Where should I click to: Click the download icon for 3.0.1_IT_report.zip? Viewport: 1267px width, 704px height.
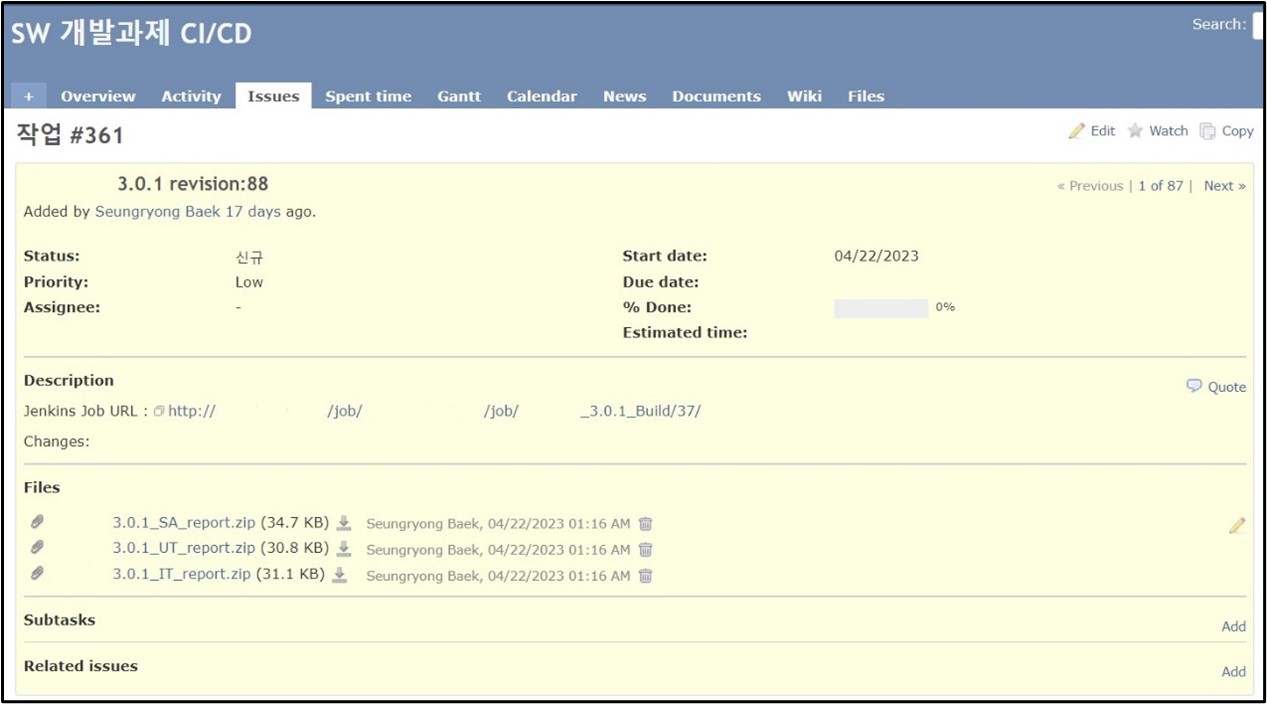click(x=339, y=575)
